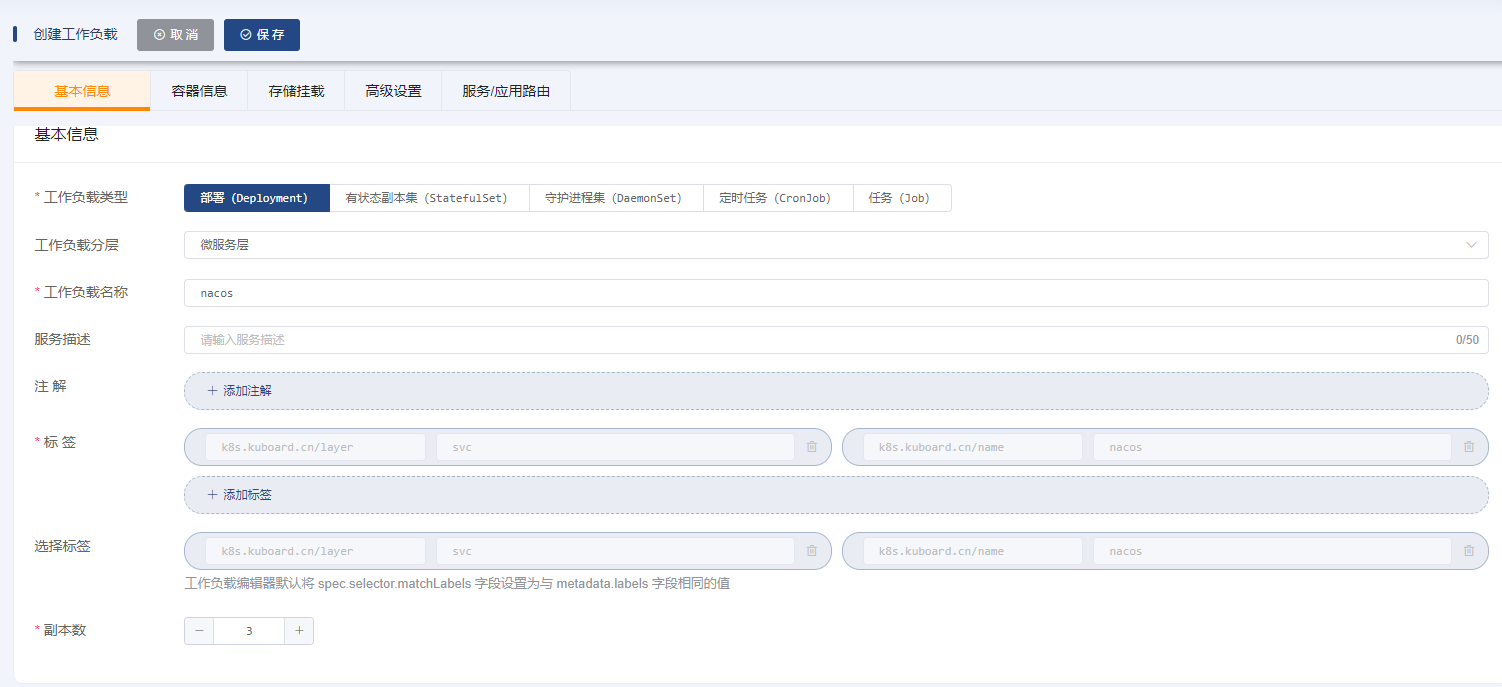Click trash icon beside selector label svc

pyautogui.click(x=812, y=551)
